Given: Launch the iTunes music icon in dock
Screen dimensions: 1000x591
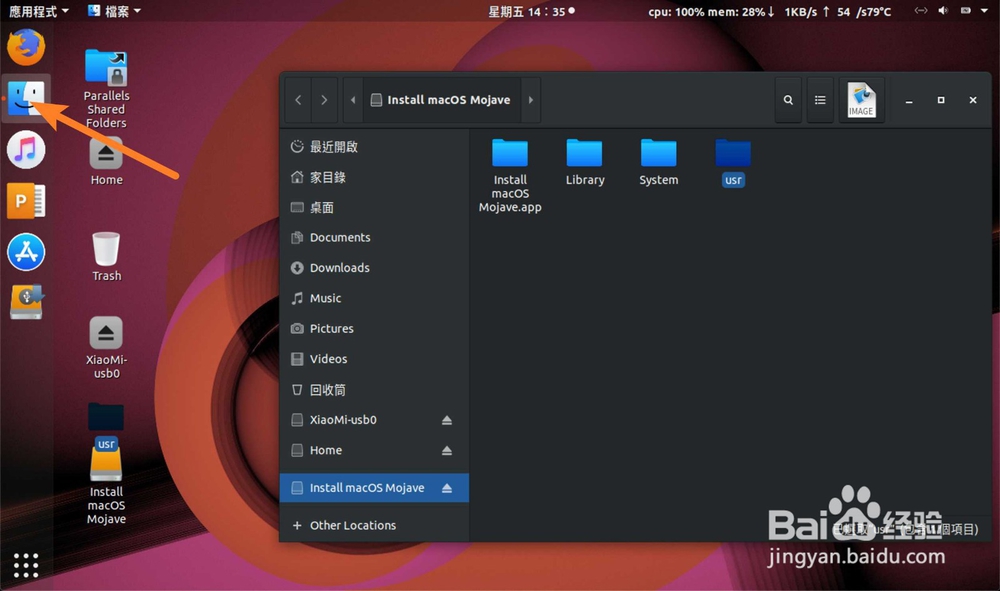Looking at the screenshot, I should click(26, 150).
